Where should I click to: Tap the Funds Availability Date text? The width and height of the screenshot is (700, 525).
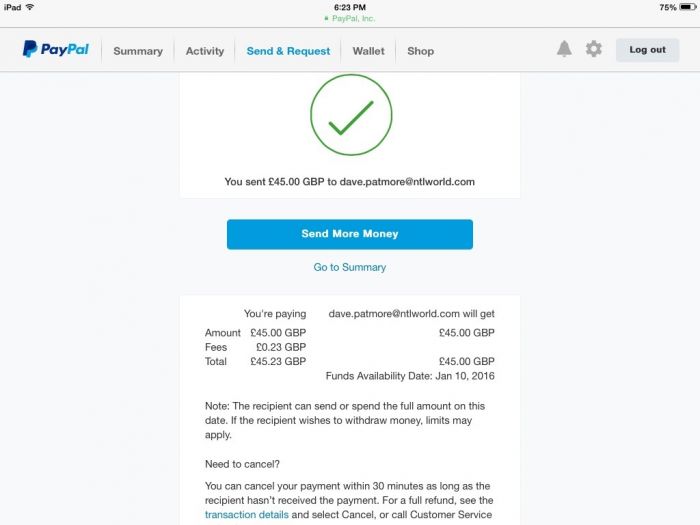[410, 376]
